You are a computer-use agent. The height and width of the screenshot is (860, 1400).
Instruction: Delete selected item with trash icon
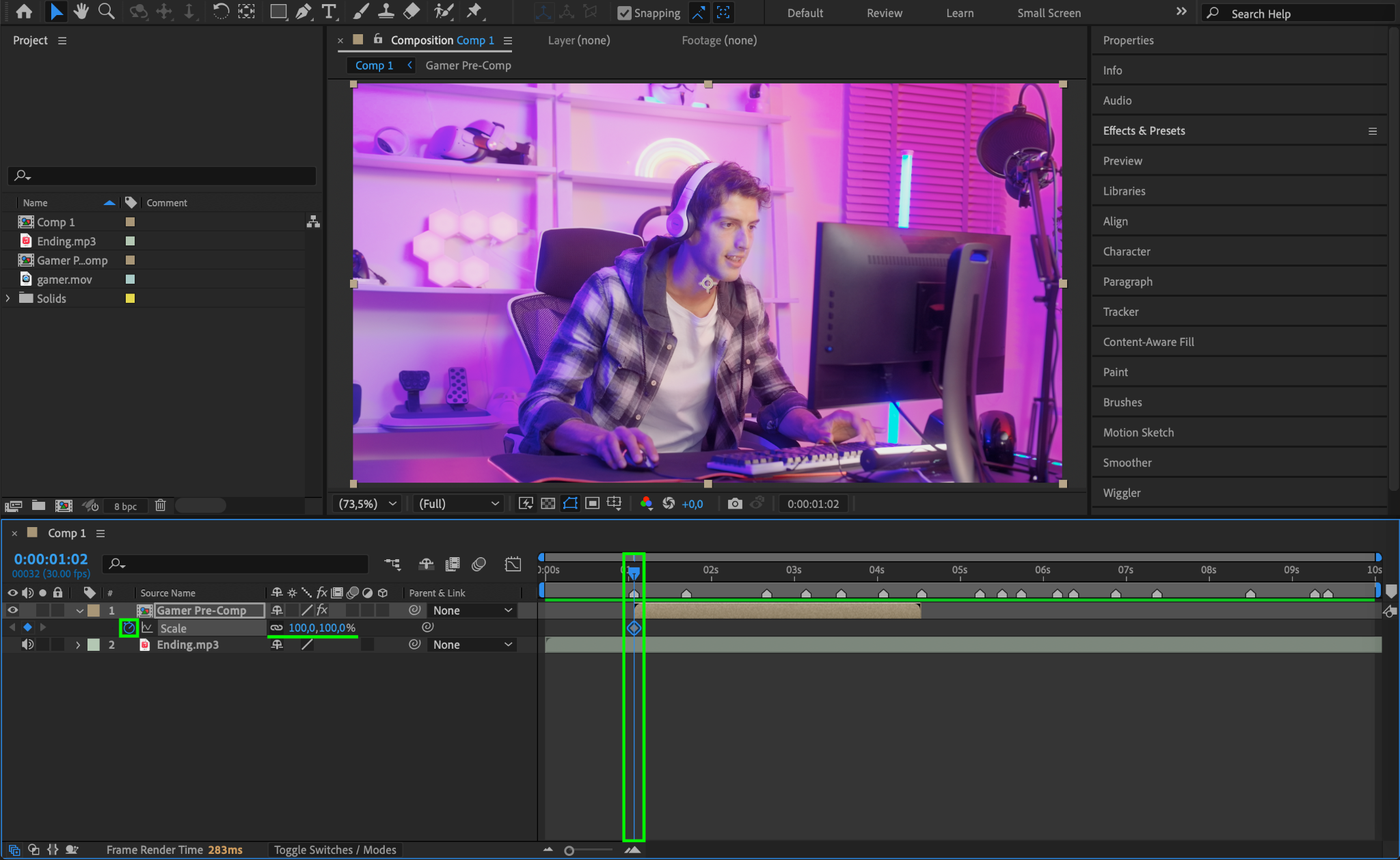pos(160,506)
